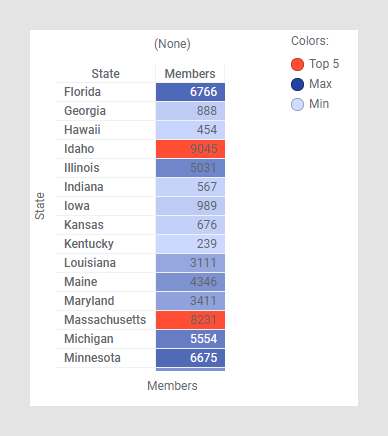
Task: Sort by the State column header
Action: pyautogui.click(x=105, y=74)
